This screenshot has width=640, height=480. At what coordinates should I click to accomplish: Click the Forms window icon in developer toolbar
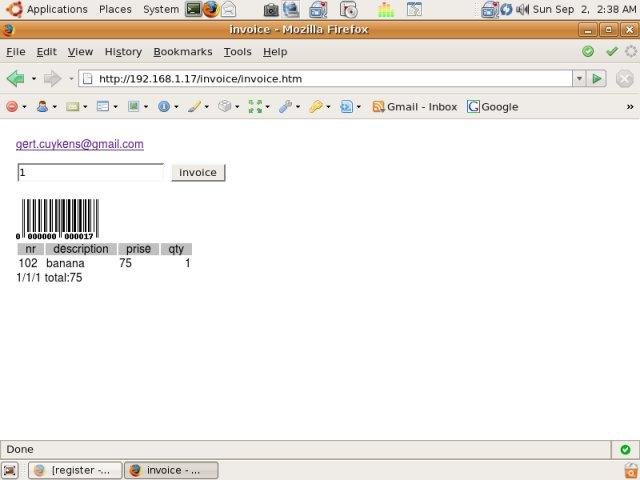point(103,107)
